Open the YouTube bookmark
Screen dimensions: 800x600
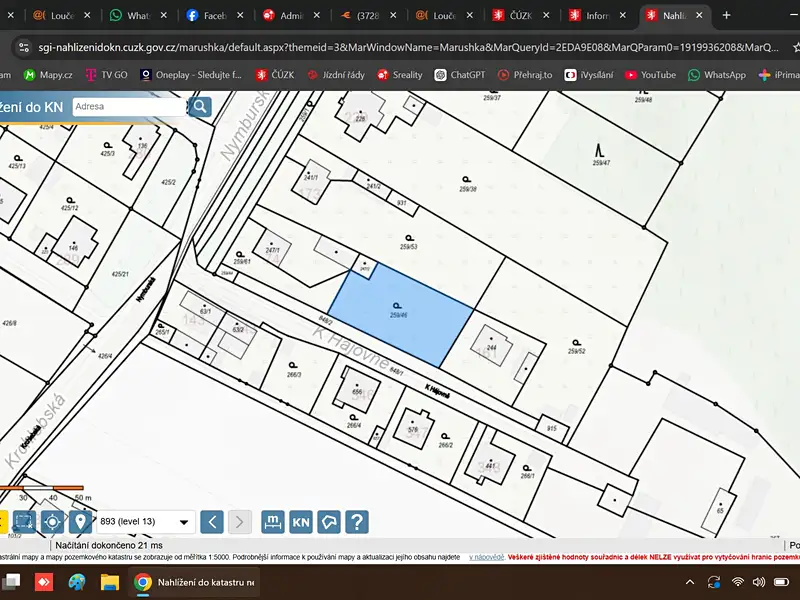(x=651, y=75)
